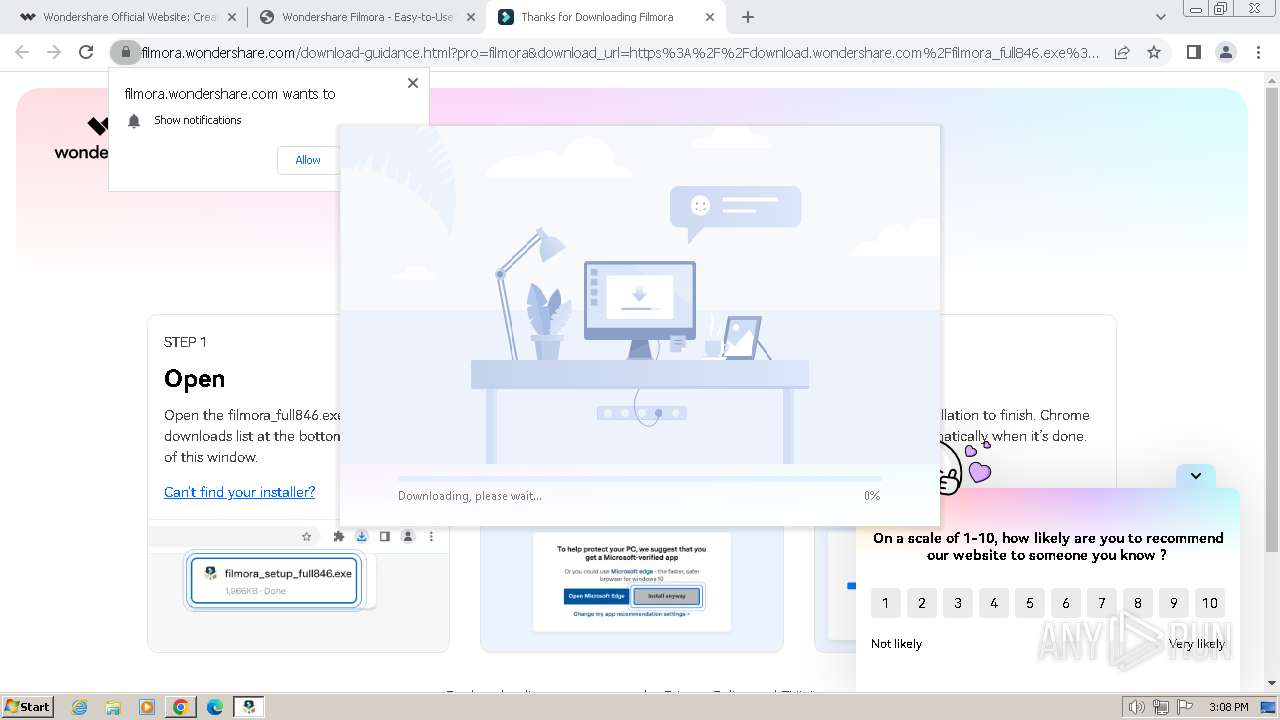Viewport: 1280px width, 720px height.
Task: Switch to Filmora installer taskbar item
Action: coord(249,707)
